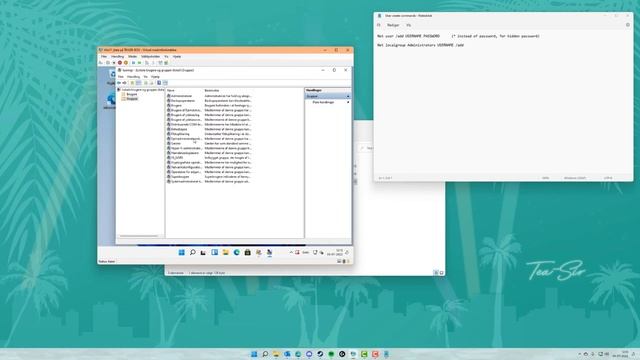Open Microsoft Edge on the VM taskbar
Image resolution: width=640 pixels, height=360 pixels.
(236, 253)
